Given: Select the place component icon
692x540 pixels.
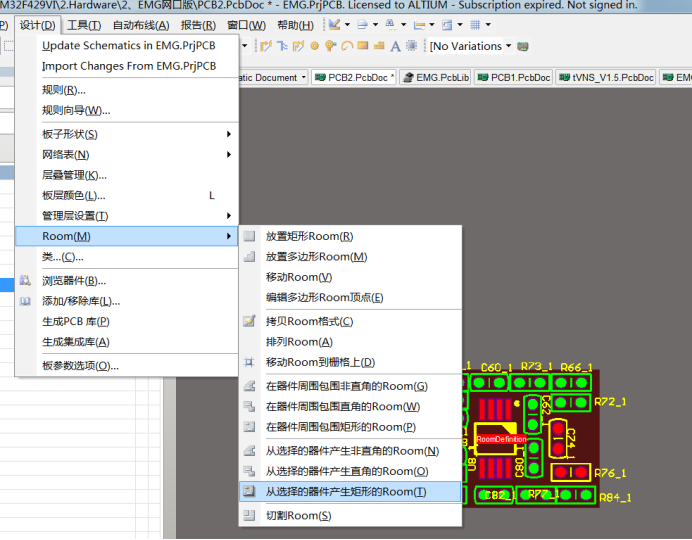Looking at the screenshot, I should 411,46.
